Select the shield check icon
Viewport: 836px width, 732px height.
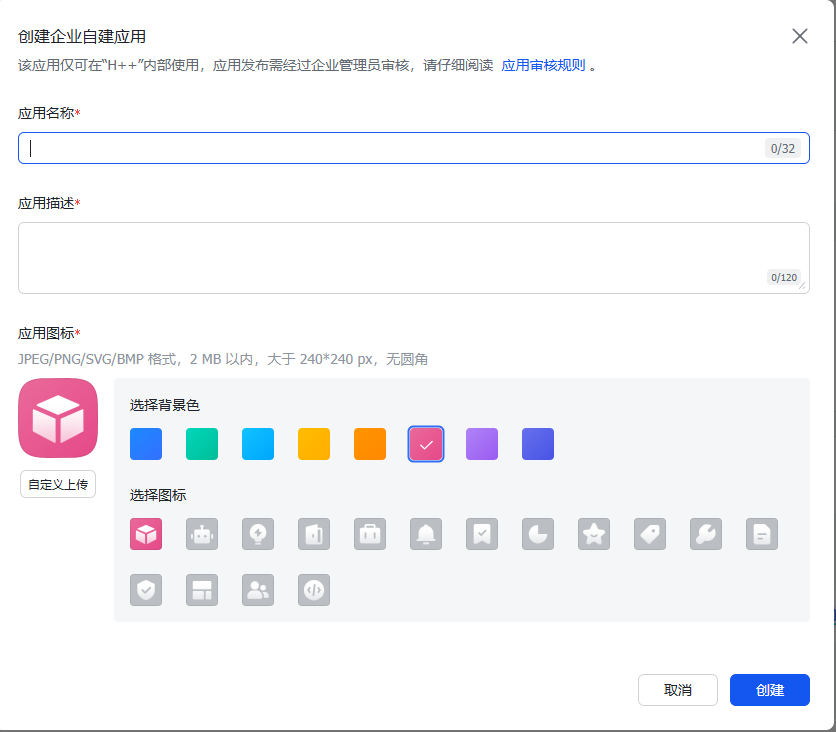146,590
